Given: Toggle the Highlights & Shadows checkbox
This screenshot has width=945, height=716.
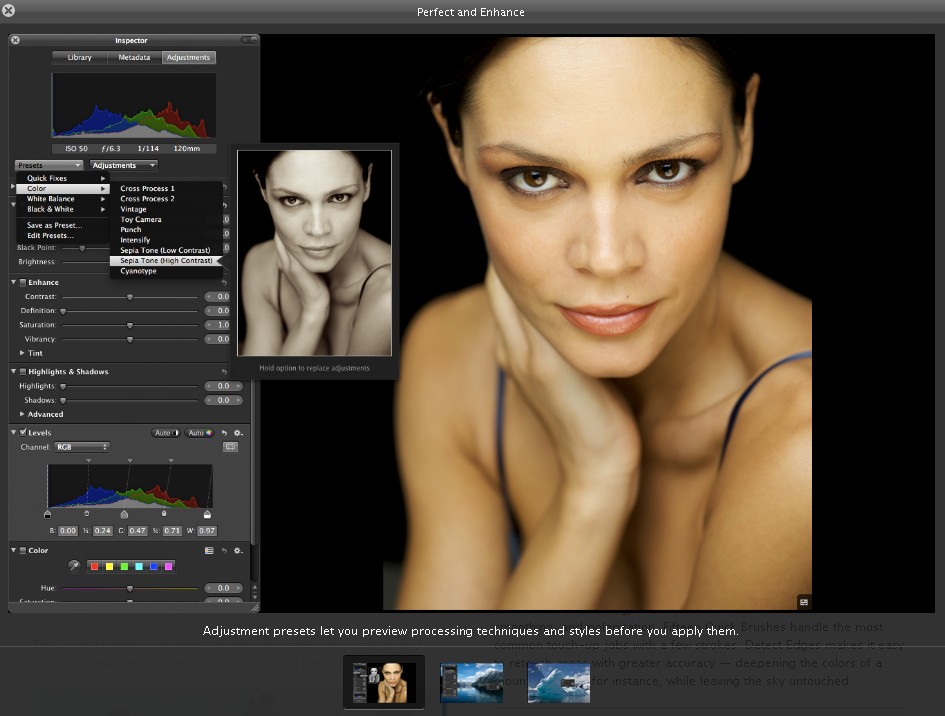Looking at the screenshot, I should click(x=23, y=372).
